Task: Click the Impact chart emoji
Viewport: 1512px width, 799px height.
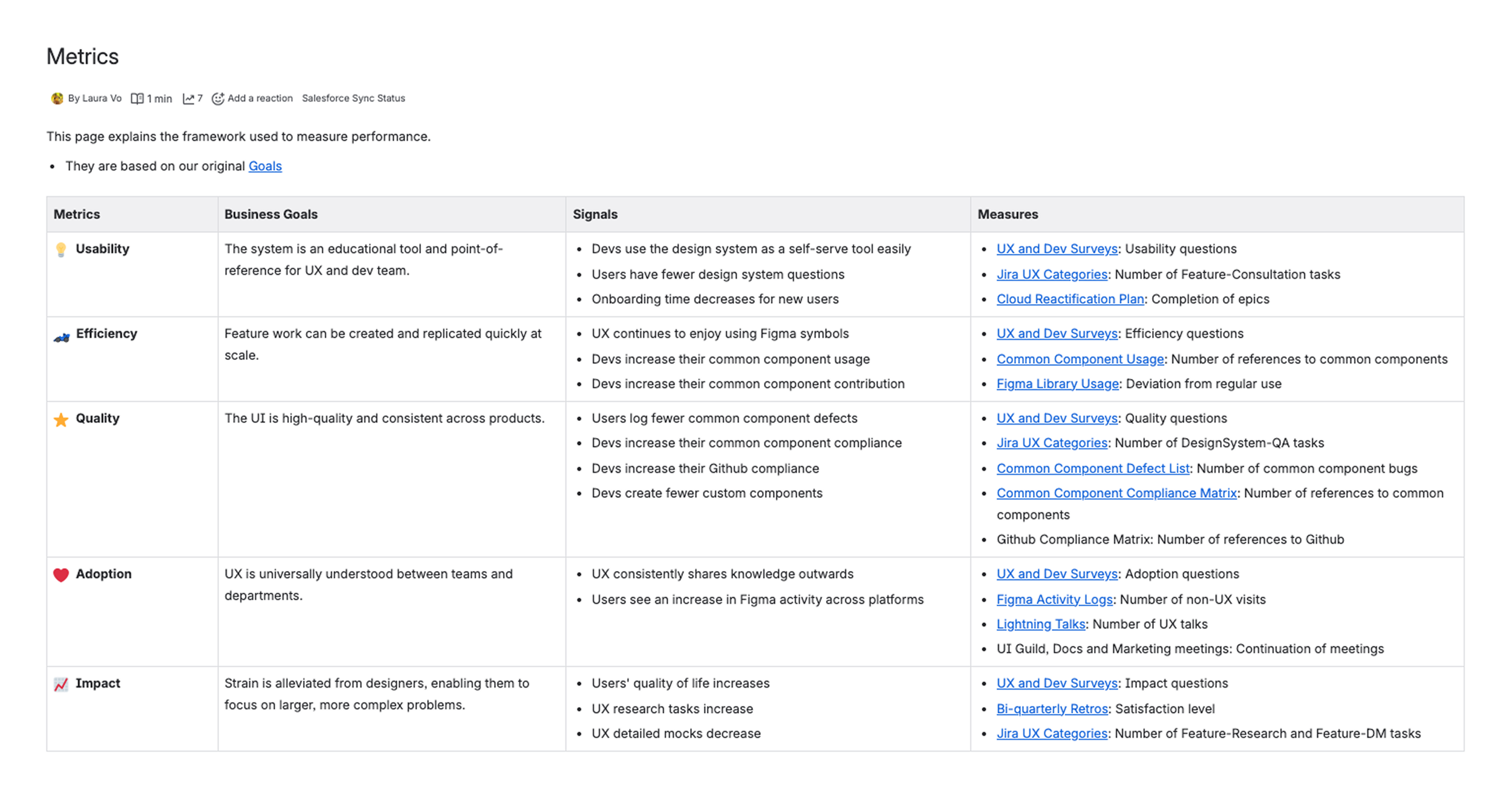Action: coord(61,684)
